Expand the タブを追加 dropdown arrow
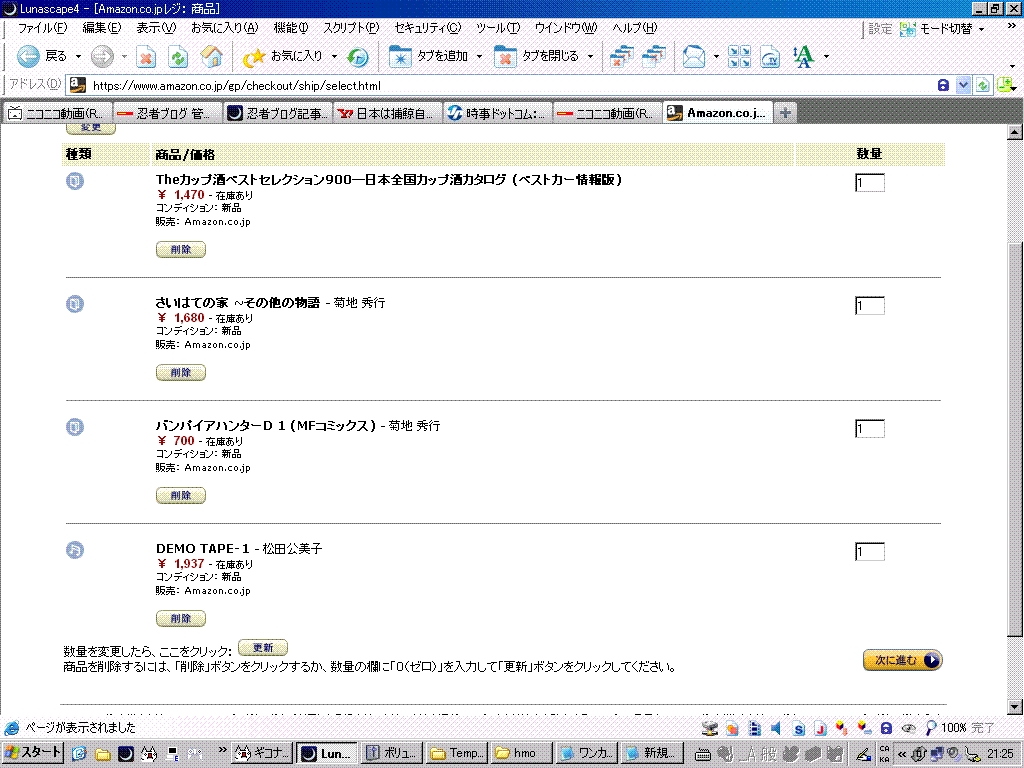Screen dimensions: 1024x768 pos(479,57)
